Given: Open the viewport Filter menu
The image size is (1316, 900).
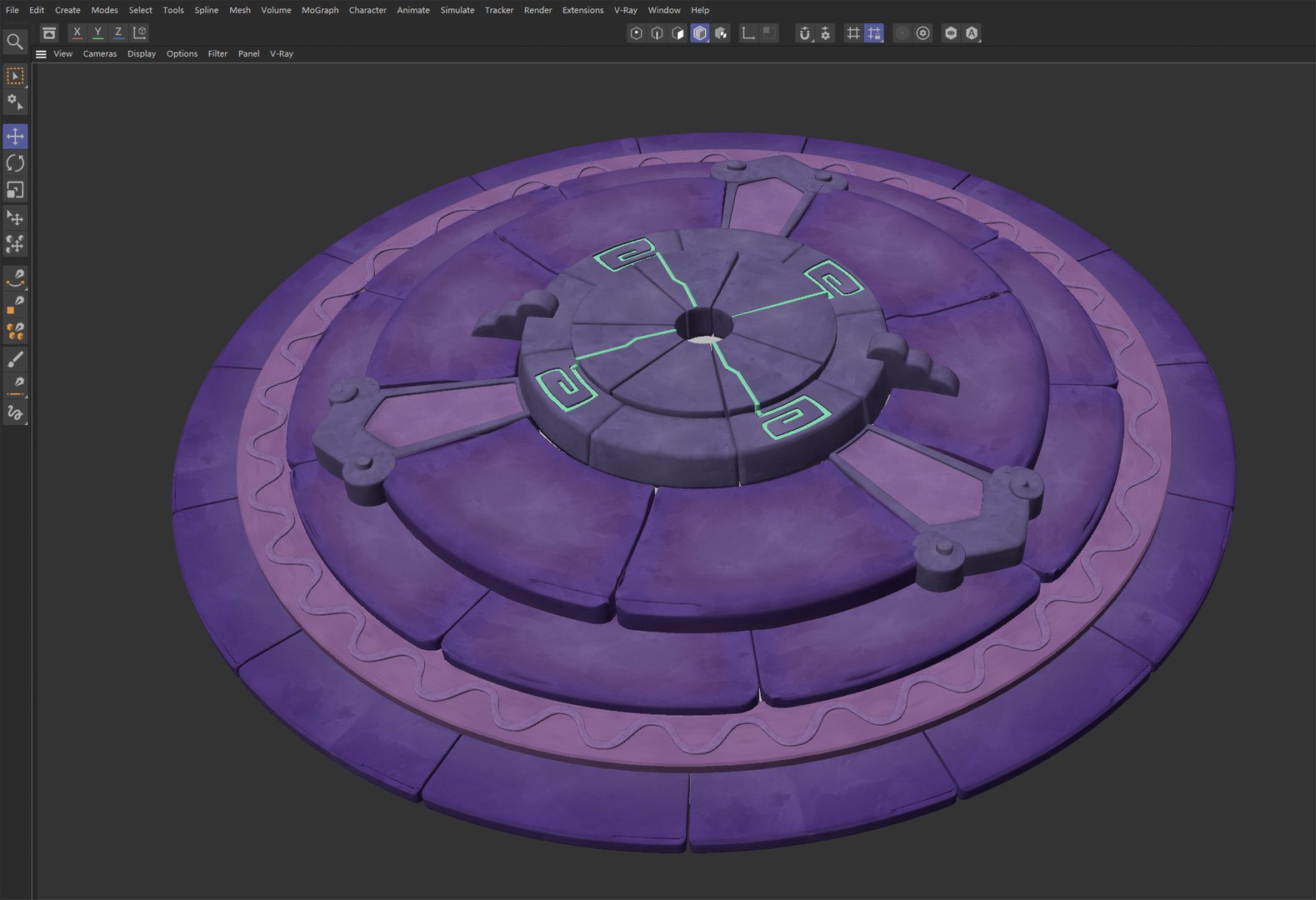Looking at the screenshot, I should coord(218,54).
